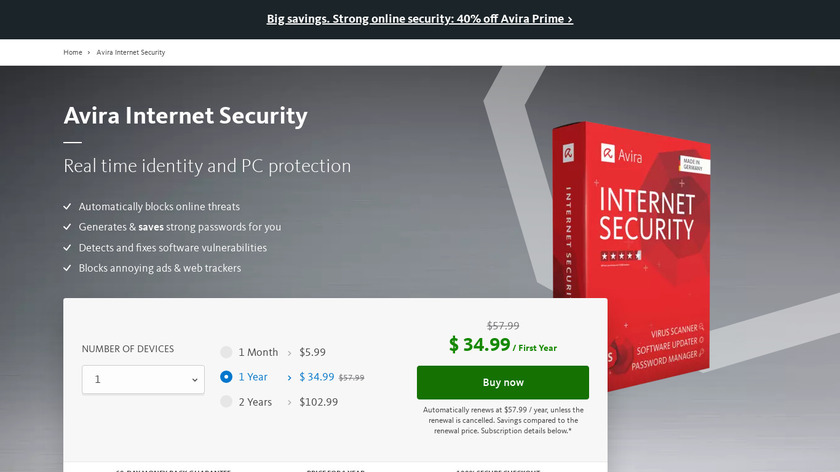Select the 1 Year subscription radio button
The width and height of the screenshot is (840, 472).
click(227, 377)
